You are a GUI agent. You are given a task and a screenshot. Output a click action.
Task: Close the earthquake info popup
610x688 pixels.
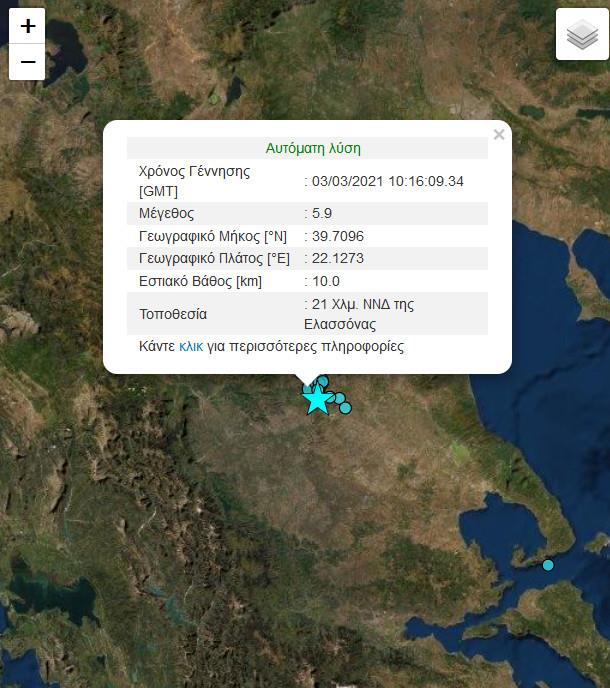499,136
